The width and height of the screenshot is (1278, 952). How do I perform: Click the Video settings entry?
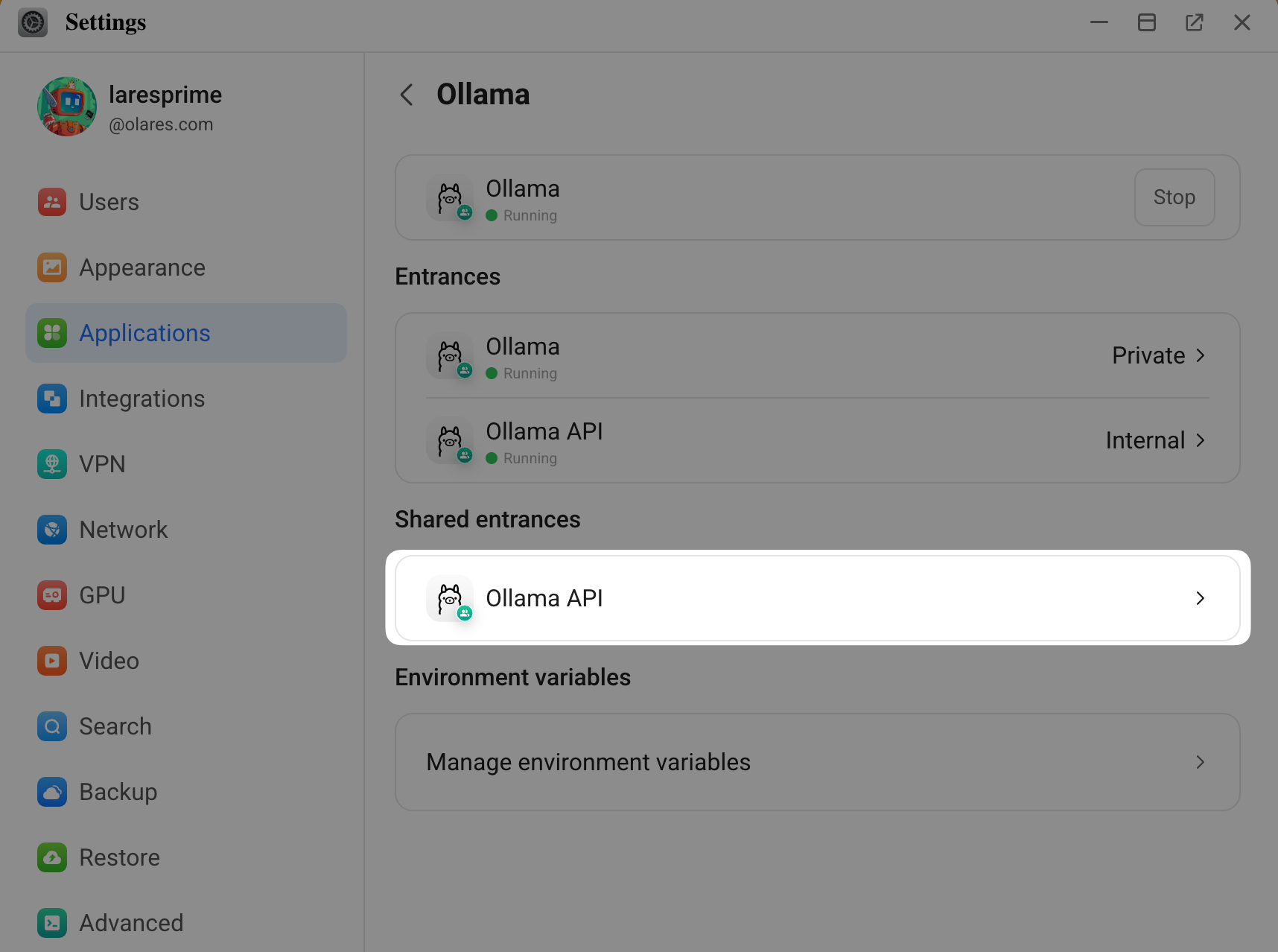pyautogui.click(x=108, y=661)
